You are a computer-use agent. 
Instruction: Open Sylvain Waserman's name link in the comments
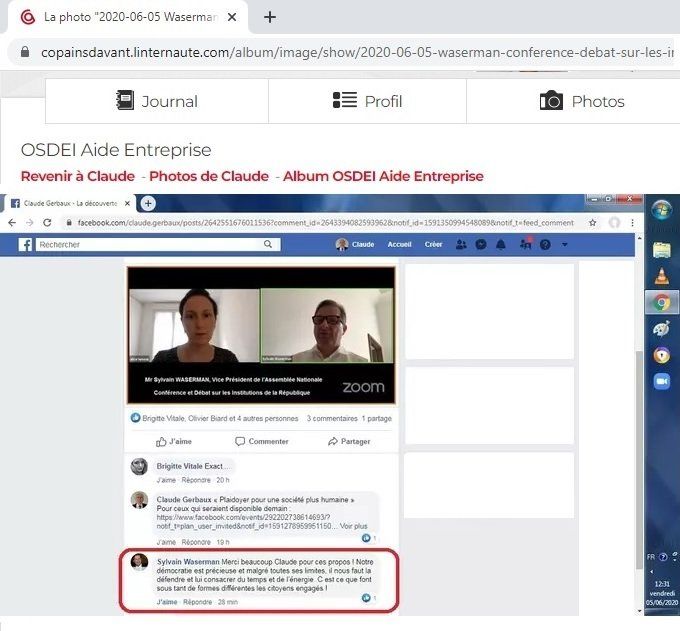coord(188,562)
